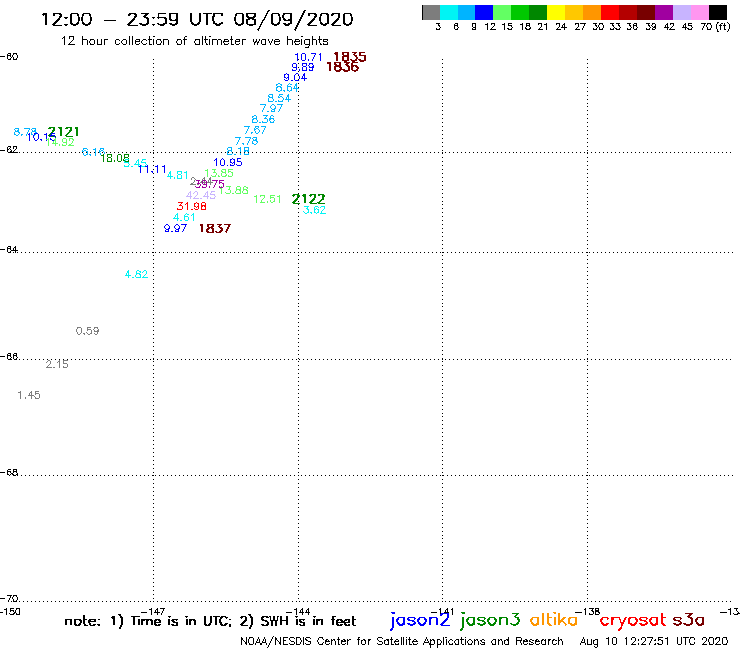
Task: Click the longitude axis label '-138'
Action: (587, 612)
